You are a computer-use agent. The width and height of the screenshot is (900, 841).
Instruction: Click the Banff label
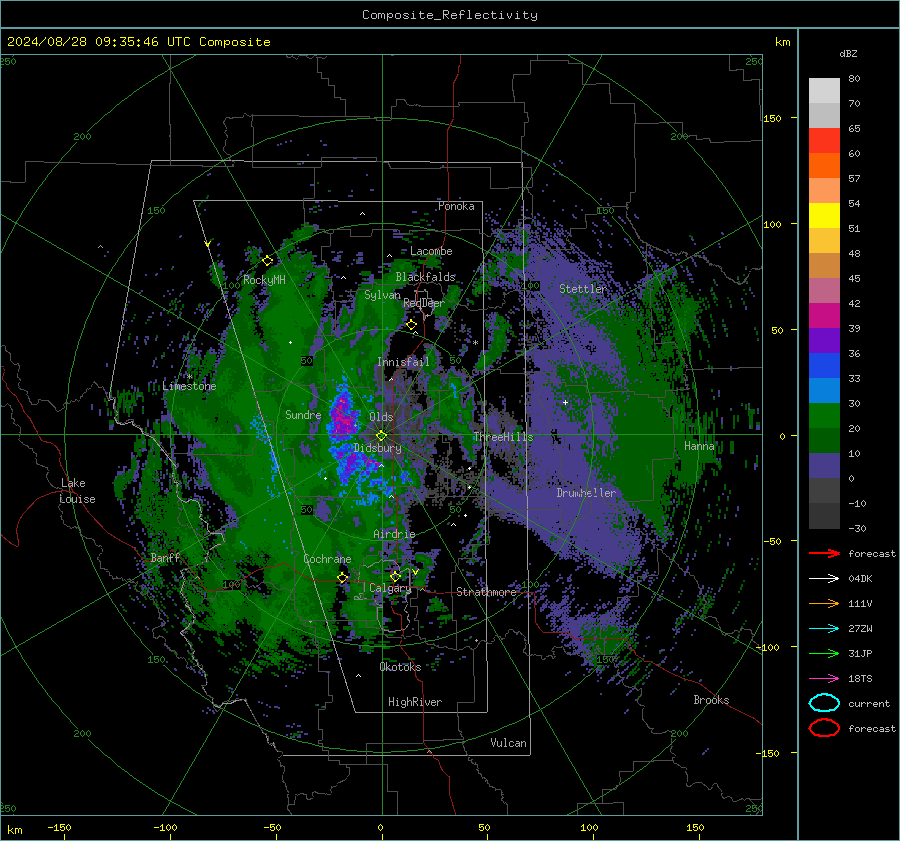(165, 557)
